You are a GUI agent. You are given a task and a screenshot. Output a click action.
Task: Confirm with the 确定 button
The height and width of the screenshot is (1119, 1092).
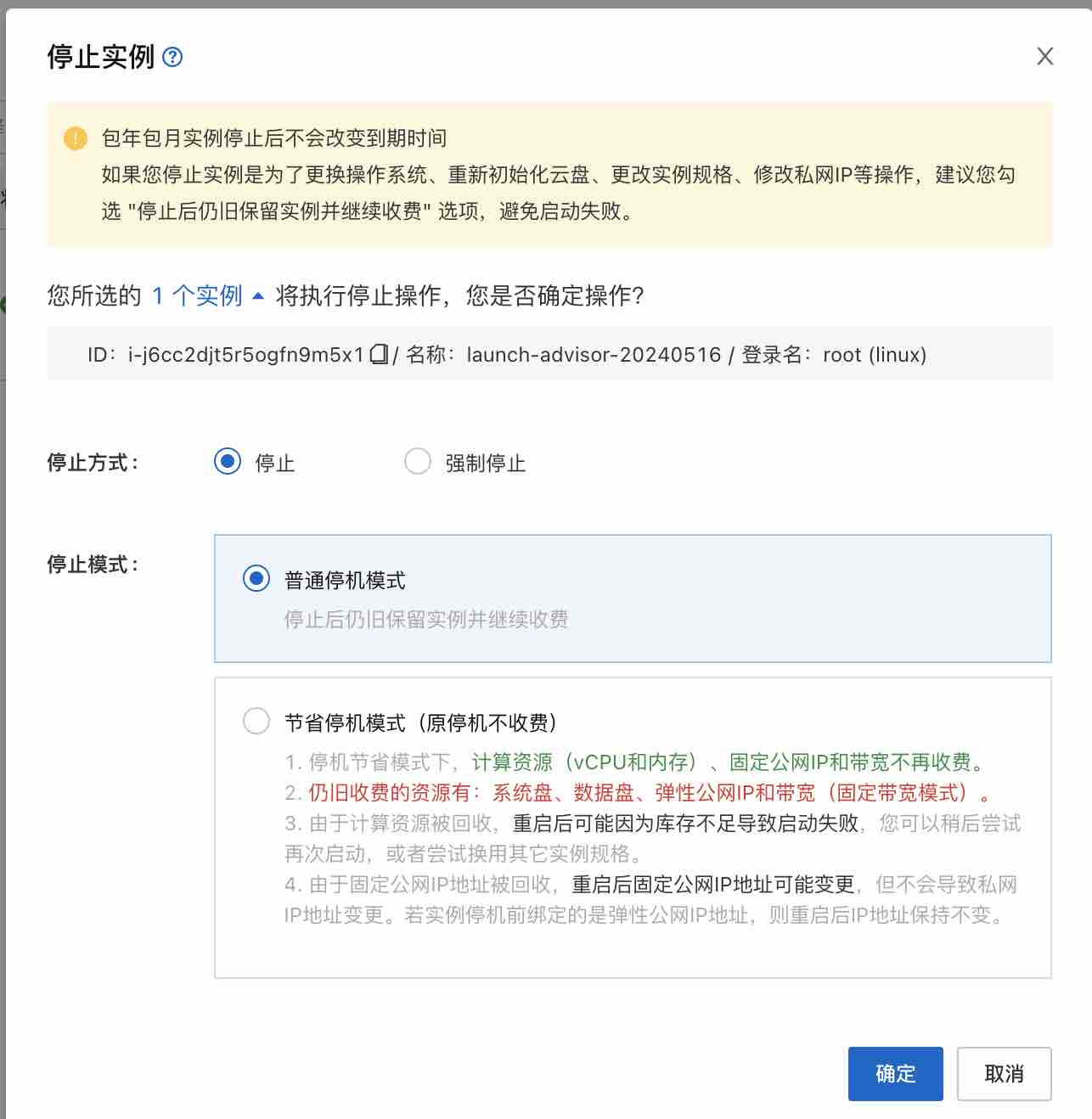pos(895,1073)
